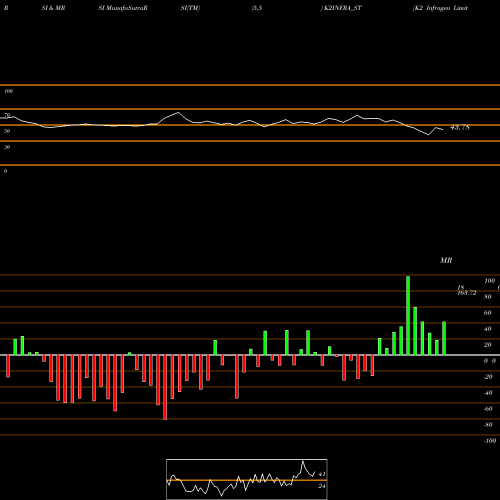Click the lowest red MR bar
This screenshot has width=500, height=500.
165,387
